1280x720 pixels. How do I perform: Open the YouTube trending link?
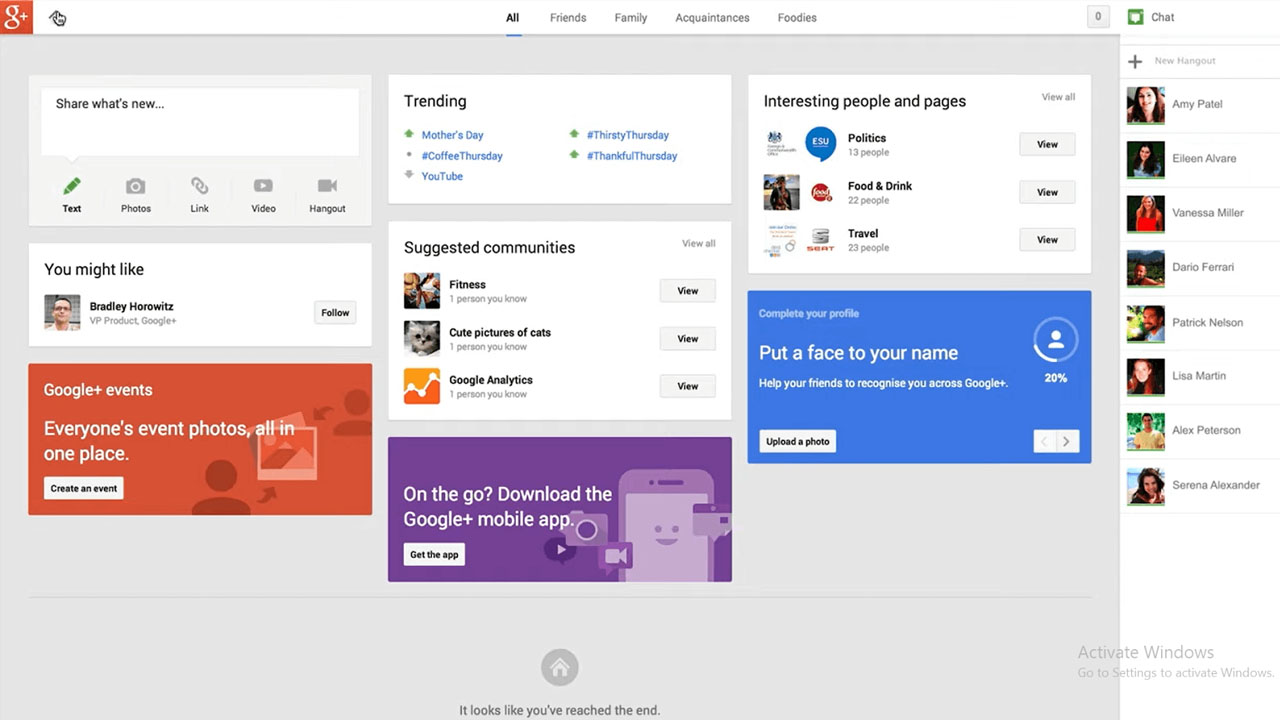coord(442,176)
